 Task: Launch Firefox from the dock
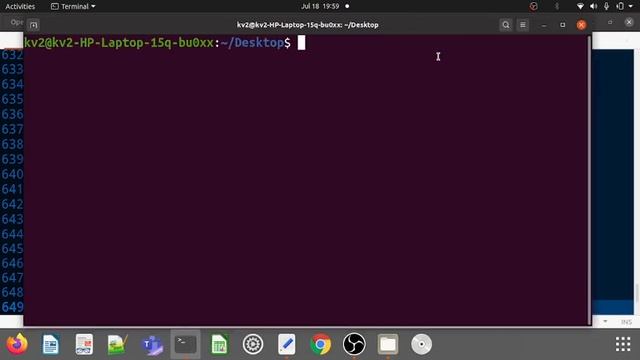[17, 344]
